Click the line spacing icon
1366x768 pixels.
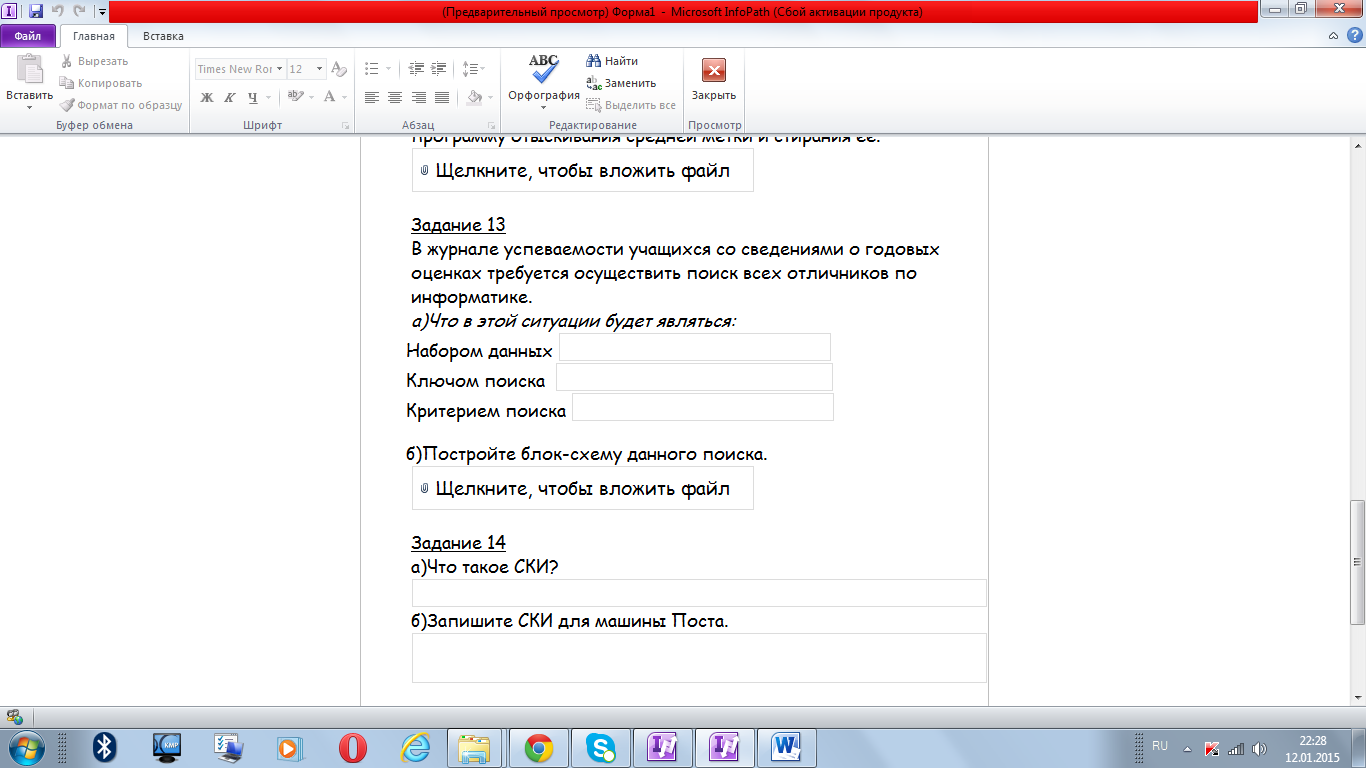pos(468,69)
